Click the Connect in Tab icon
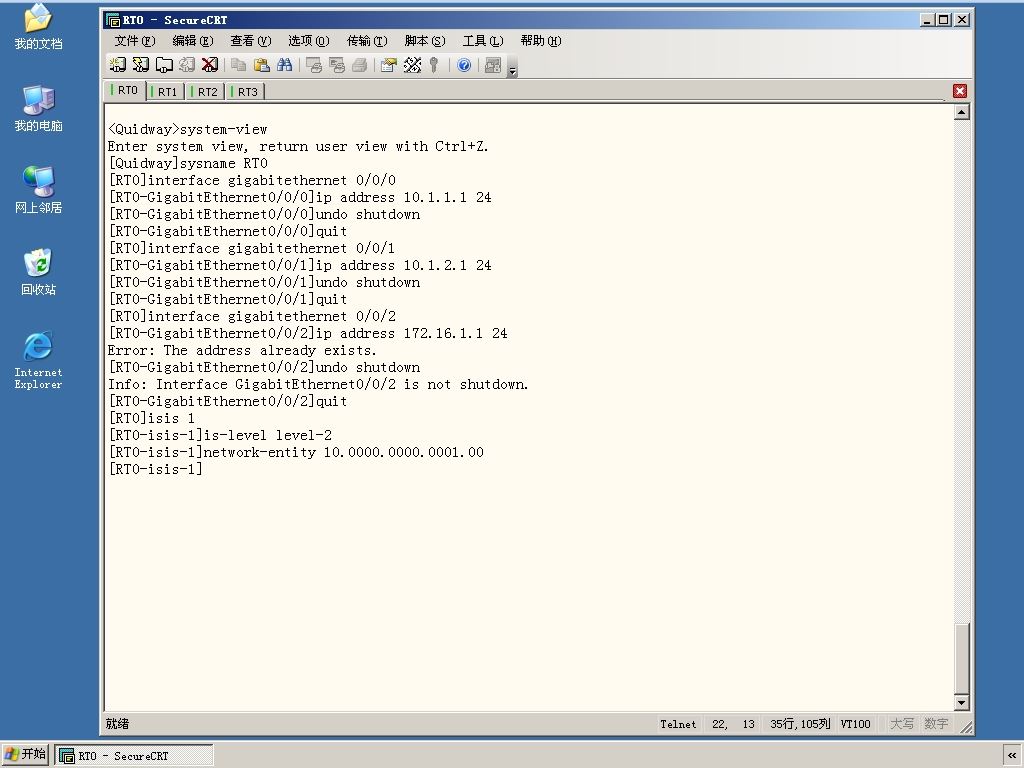 (x=164, y=65)
